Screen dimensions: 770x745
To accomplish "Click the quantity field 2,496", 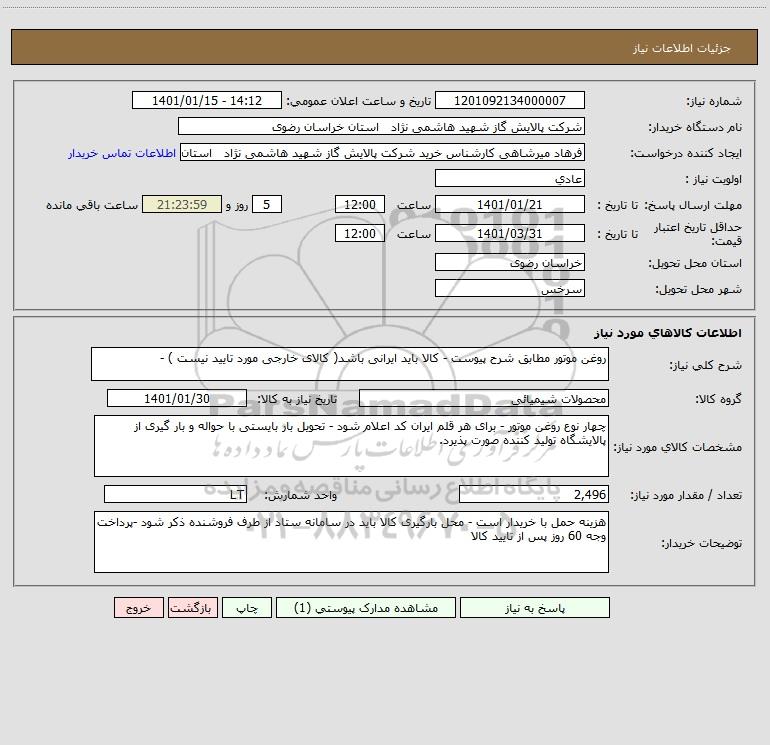I will [534, 494].
